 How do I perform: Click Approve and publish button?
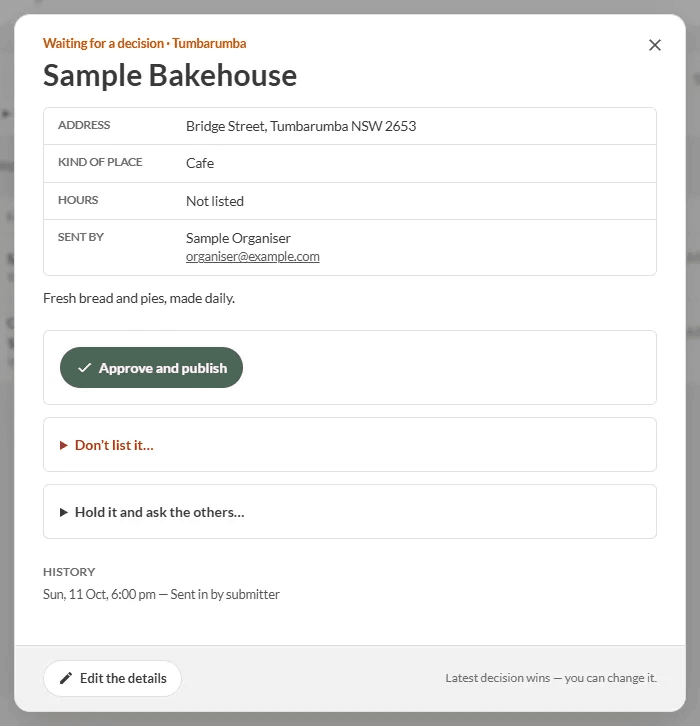coord(151,368)
